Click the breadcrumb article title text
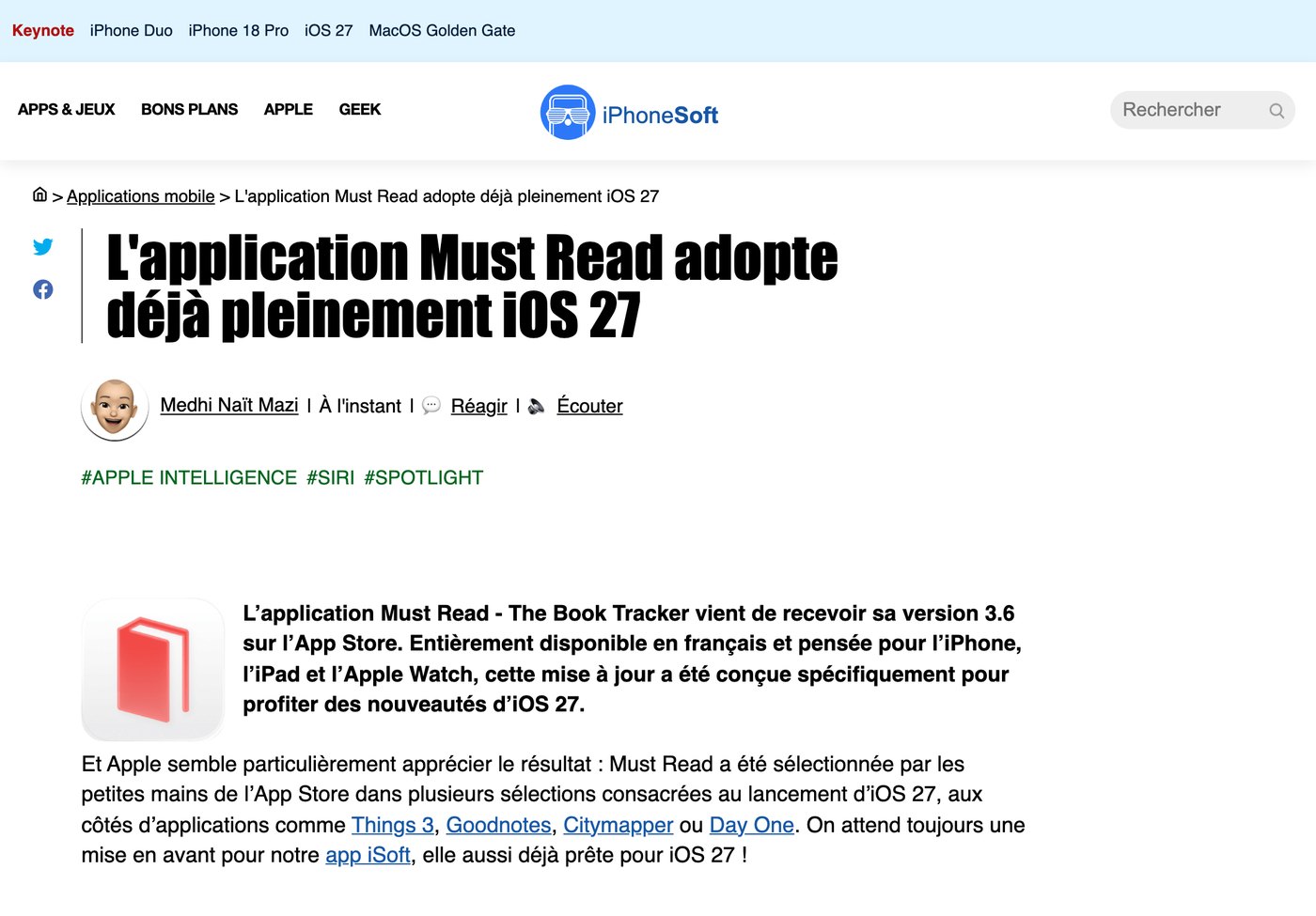 point(446,196)
